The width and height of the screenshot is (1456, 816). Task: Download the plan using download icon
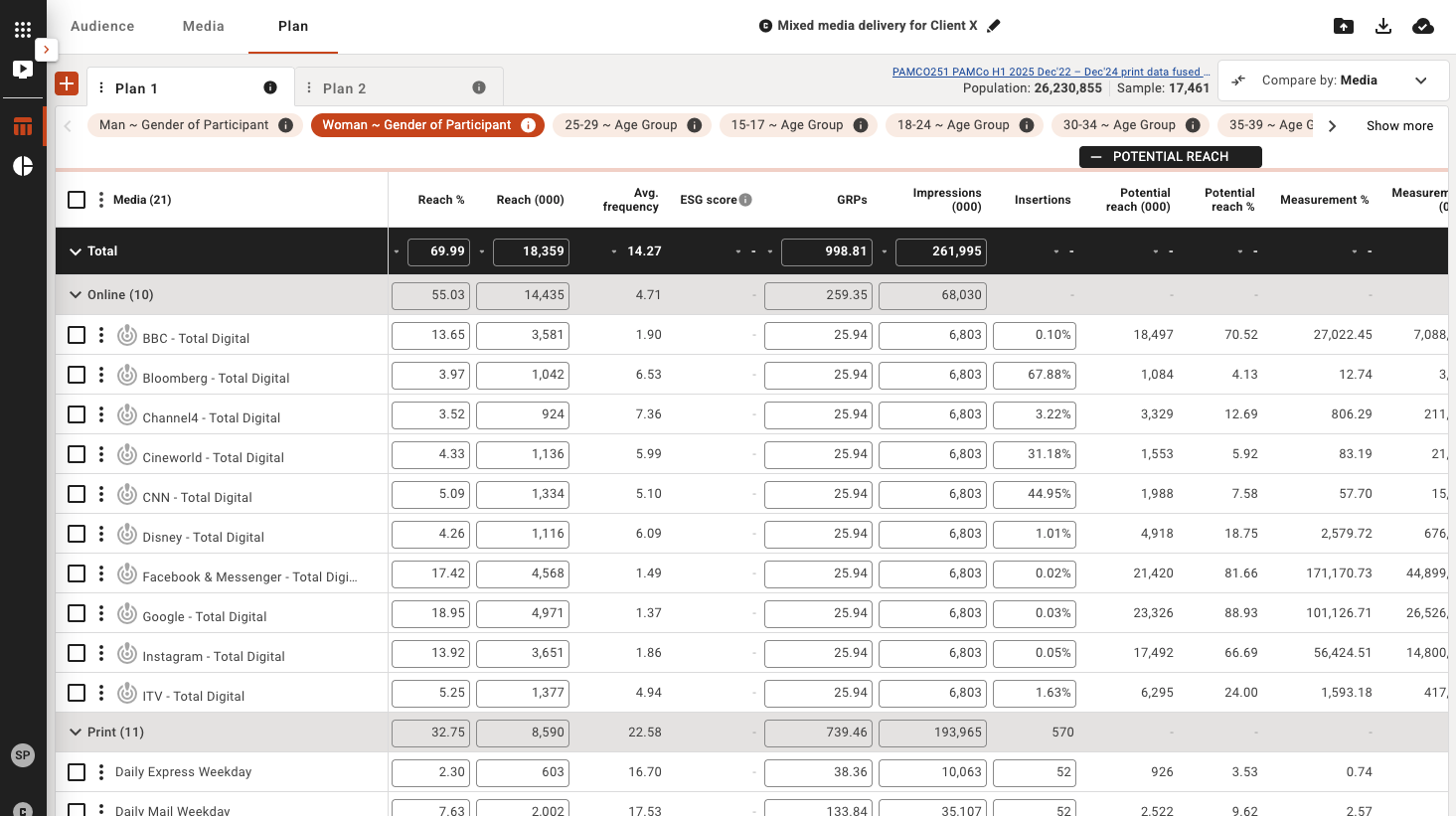click(1383, 26)
